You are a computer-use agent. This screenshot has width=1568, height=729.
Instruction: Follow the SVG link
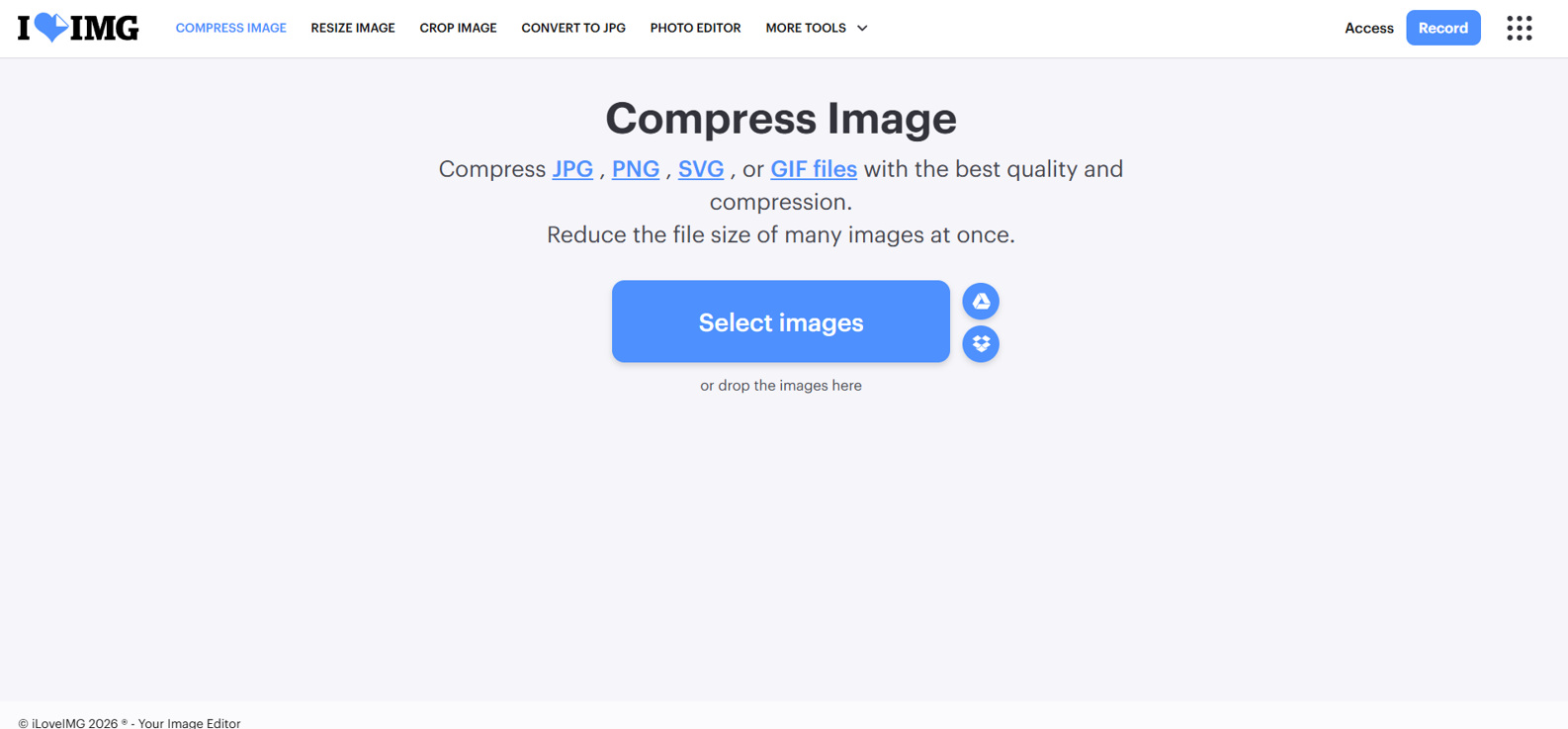(701, 169)
